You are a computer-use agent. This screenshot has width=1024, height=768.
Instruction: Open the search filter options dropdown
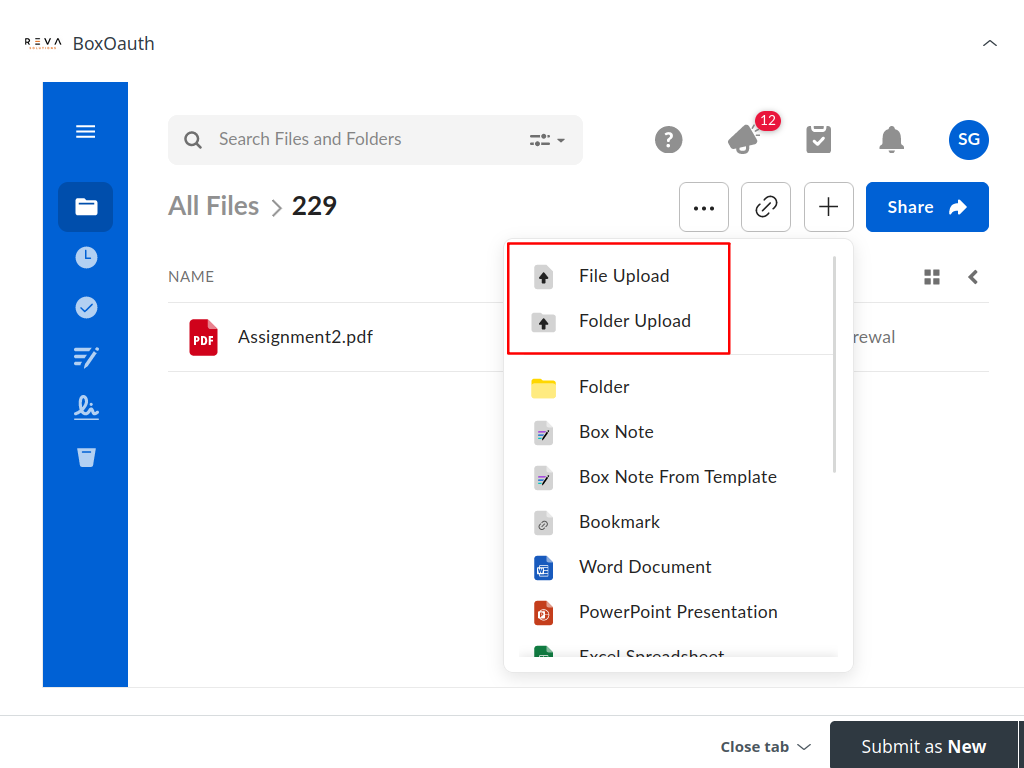coord(546,140)
